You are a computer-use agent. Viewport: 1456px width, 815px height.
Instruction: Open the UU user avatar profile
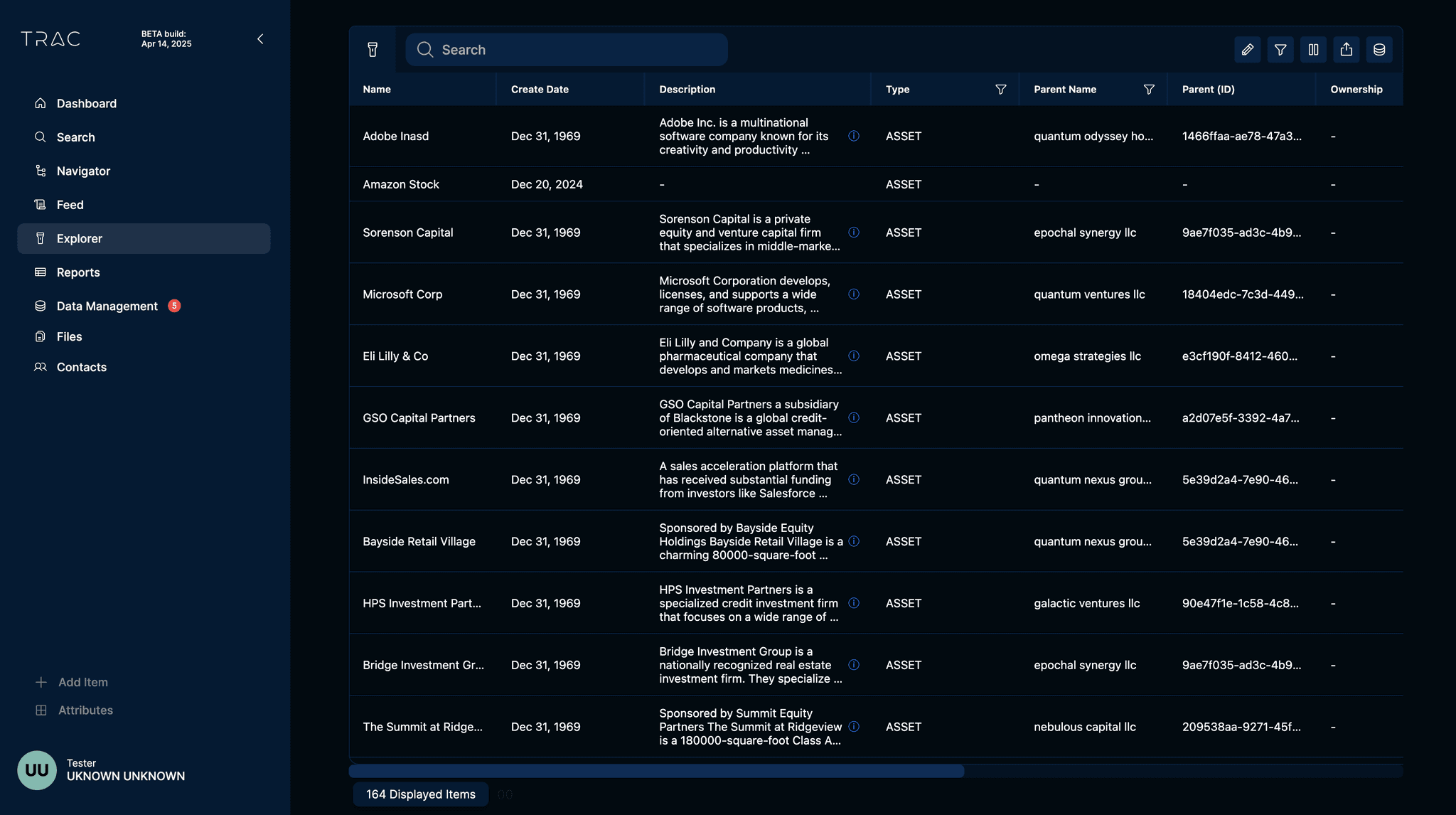point(37,770)
